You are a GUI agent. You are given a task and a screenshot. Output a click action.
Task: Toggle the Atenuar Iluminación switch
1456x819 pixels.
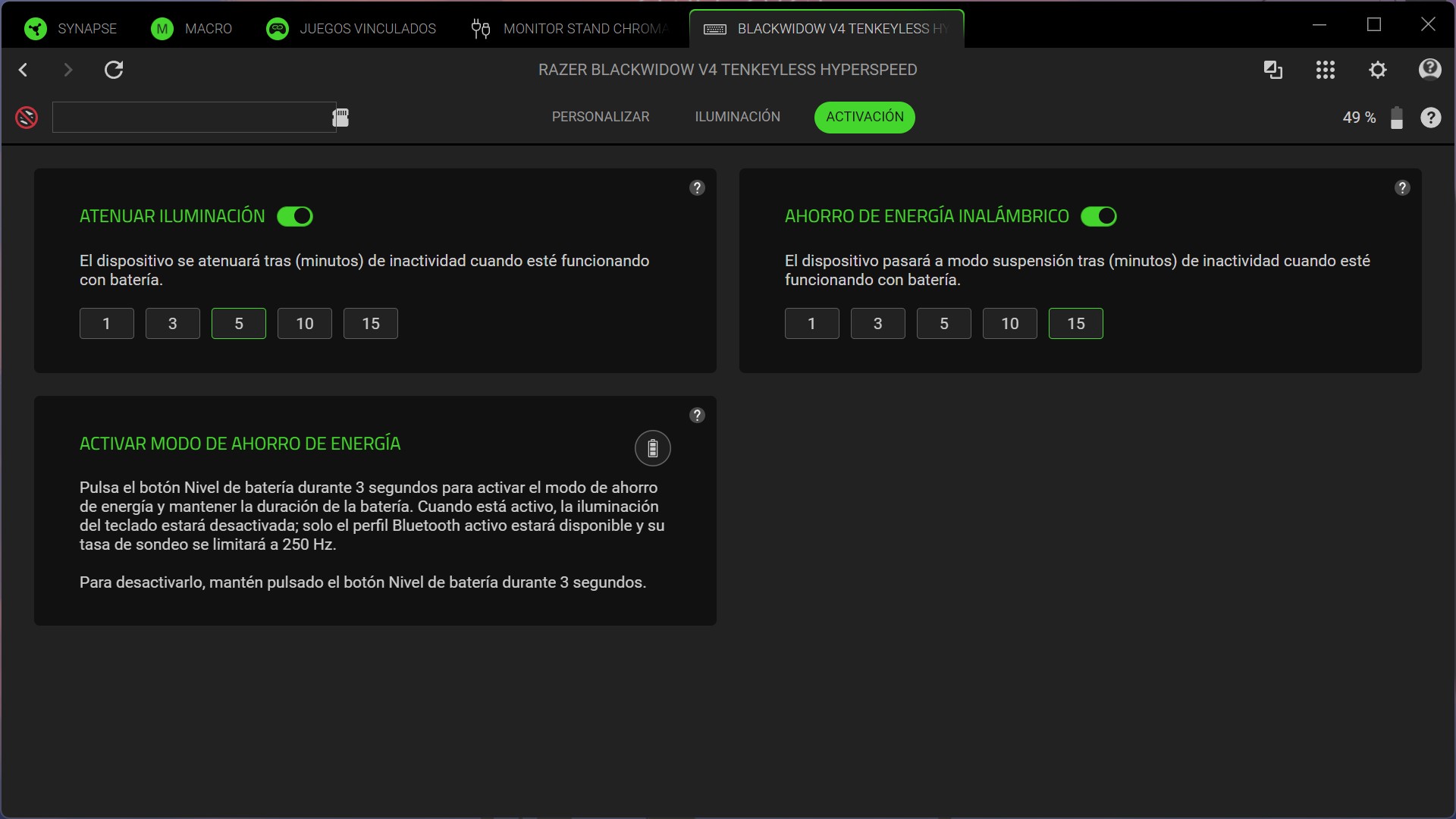point(295,216)
